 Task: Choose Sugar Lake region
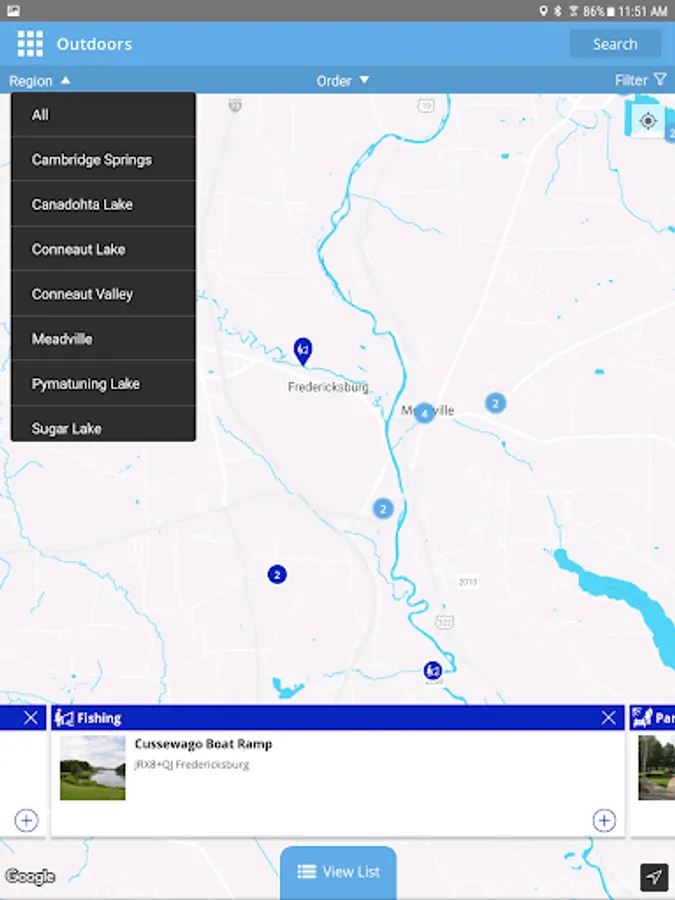coord(103,425)
